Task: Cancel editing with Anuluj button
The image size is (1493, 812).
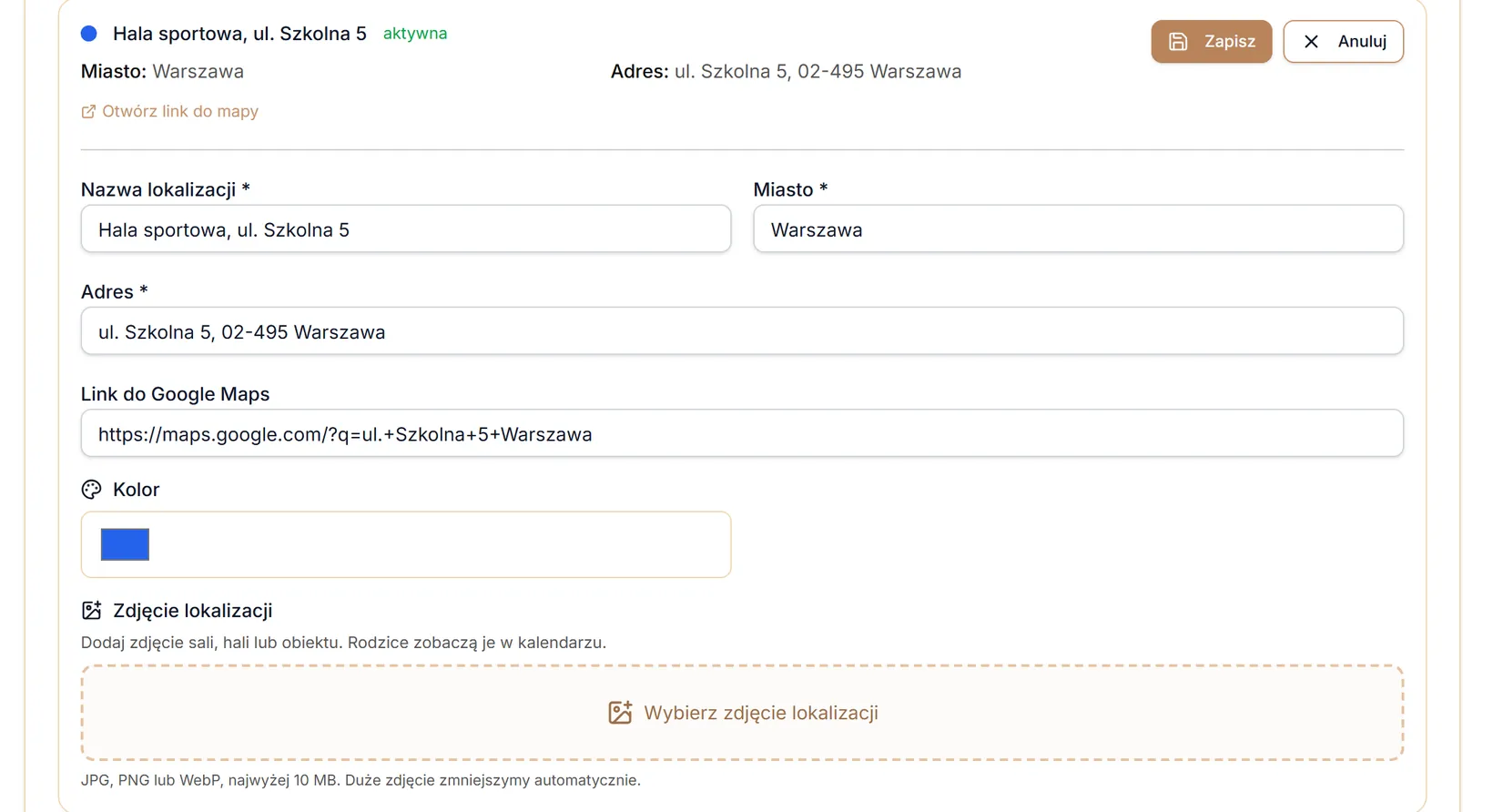Action: tap(1343, 42)
